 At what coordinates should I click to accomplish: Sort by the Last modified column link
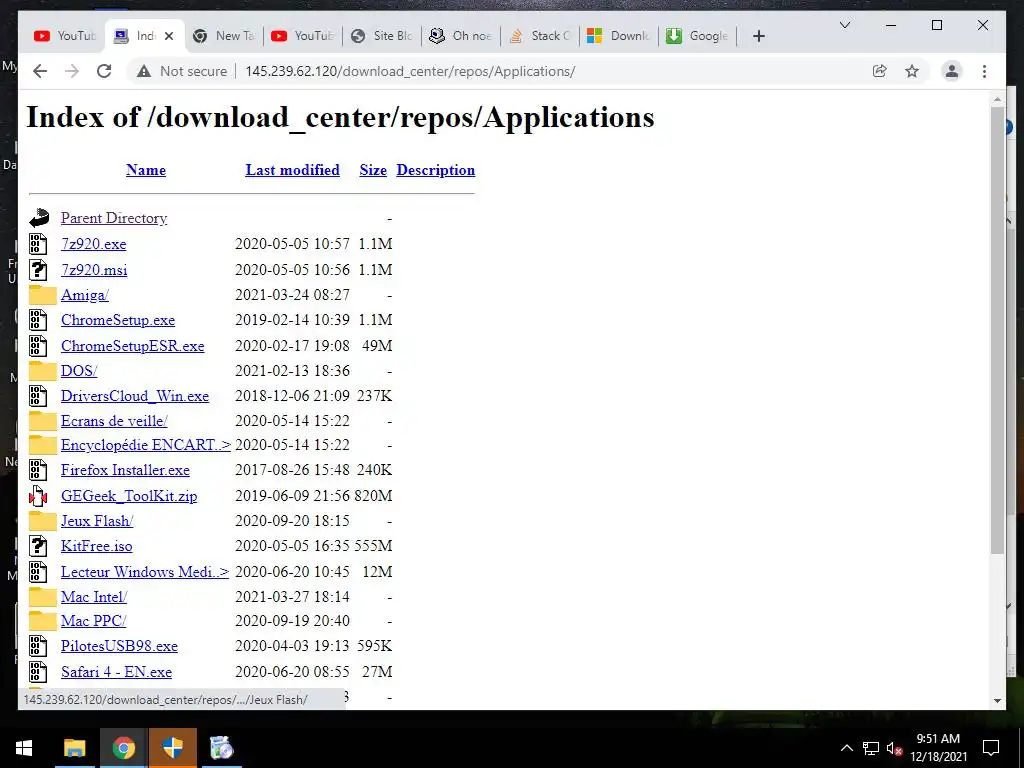tap(293, 170)
